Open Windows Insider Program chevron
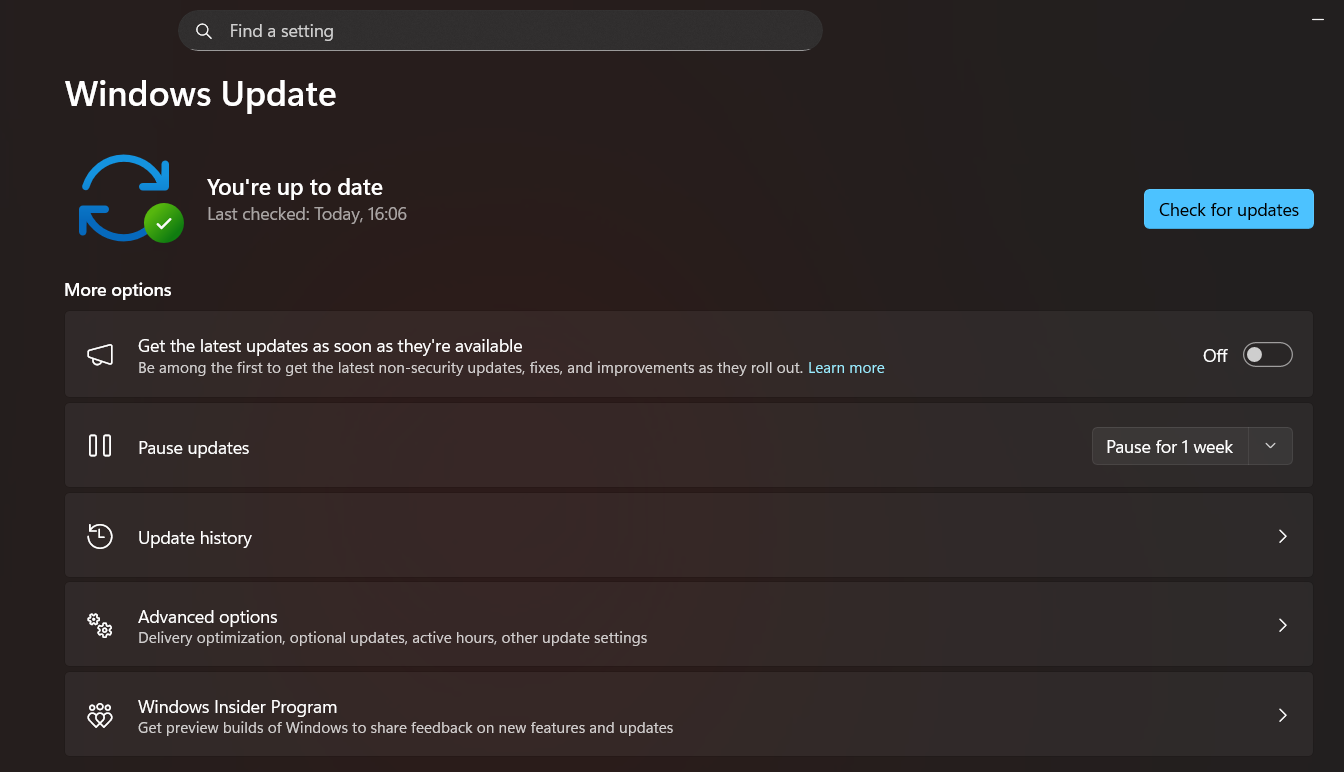The image size is (1344, 772). click(x=1282, y=716)
